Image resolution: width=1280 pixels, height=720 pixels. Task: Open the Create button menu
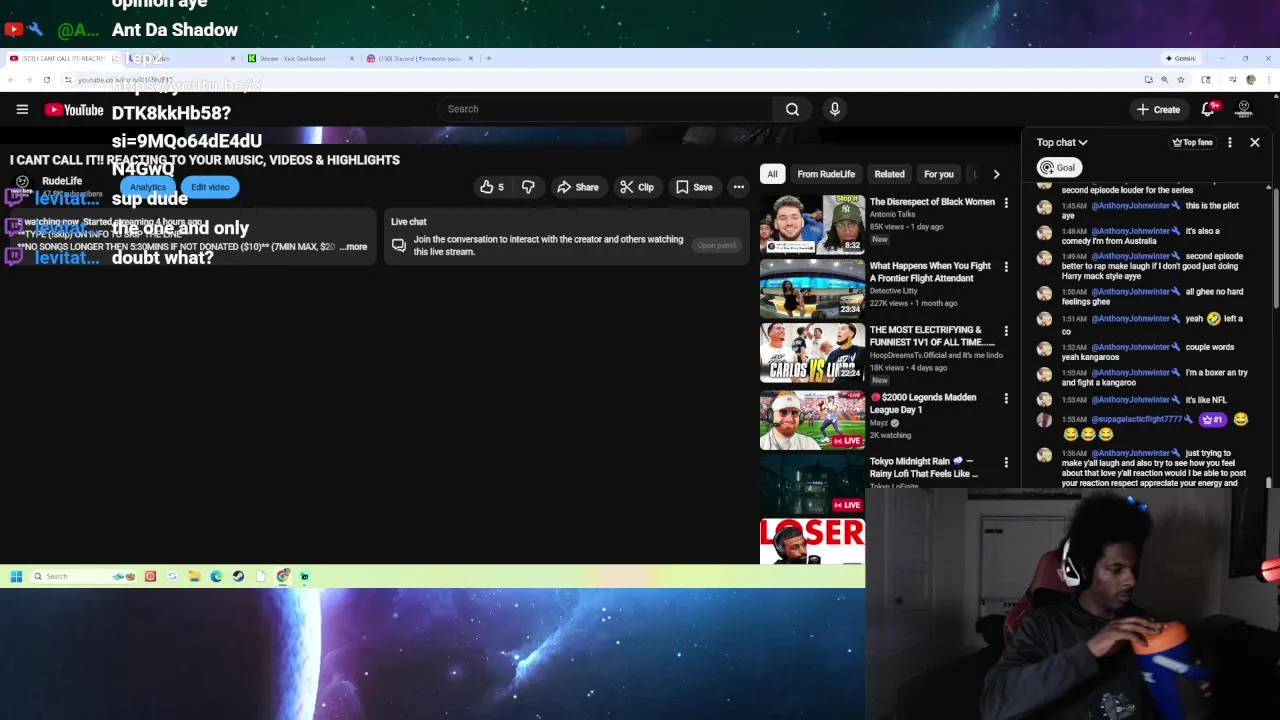click(1158, 109)
